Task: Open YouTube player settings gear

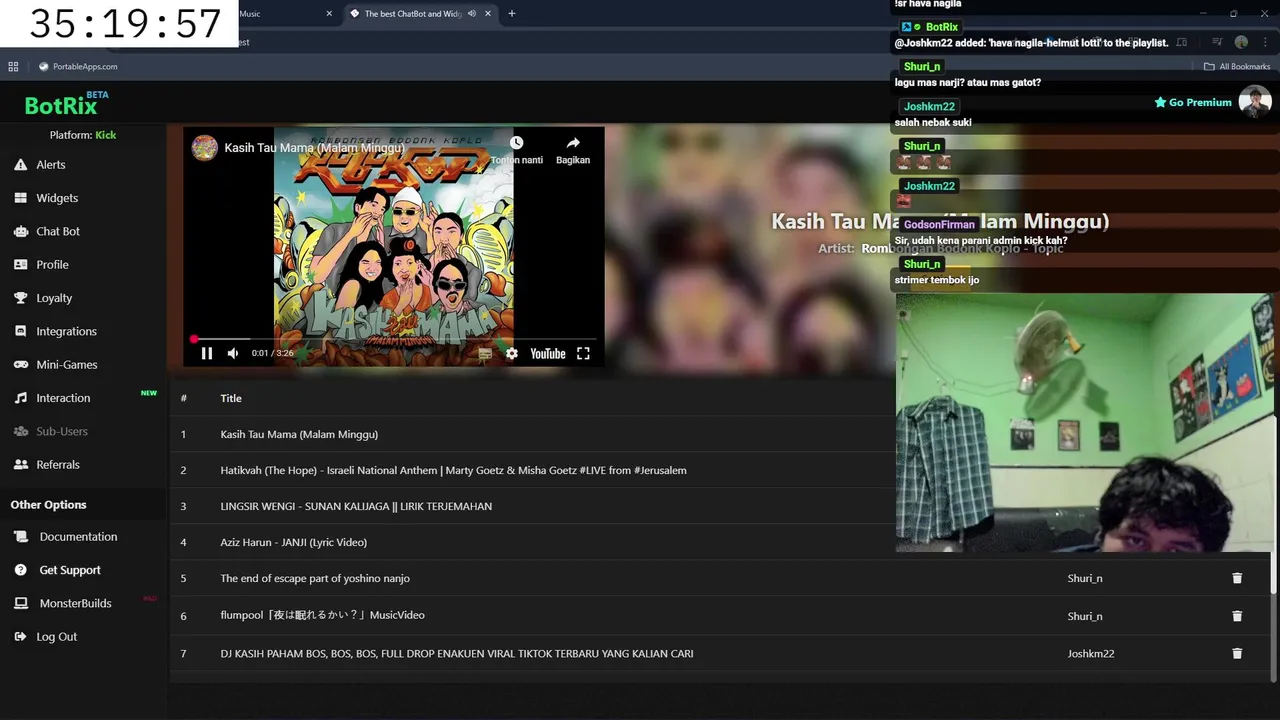Action: coord(512,353)
